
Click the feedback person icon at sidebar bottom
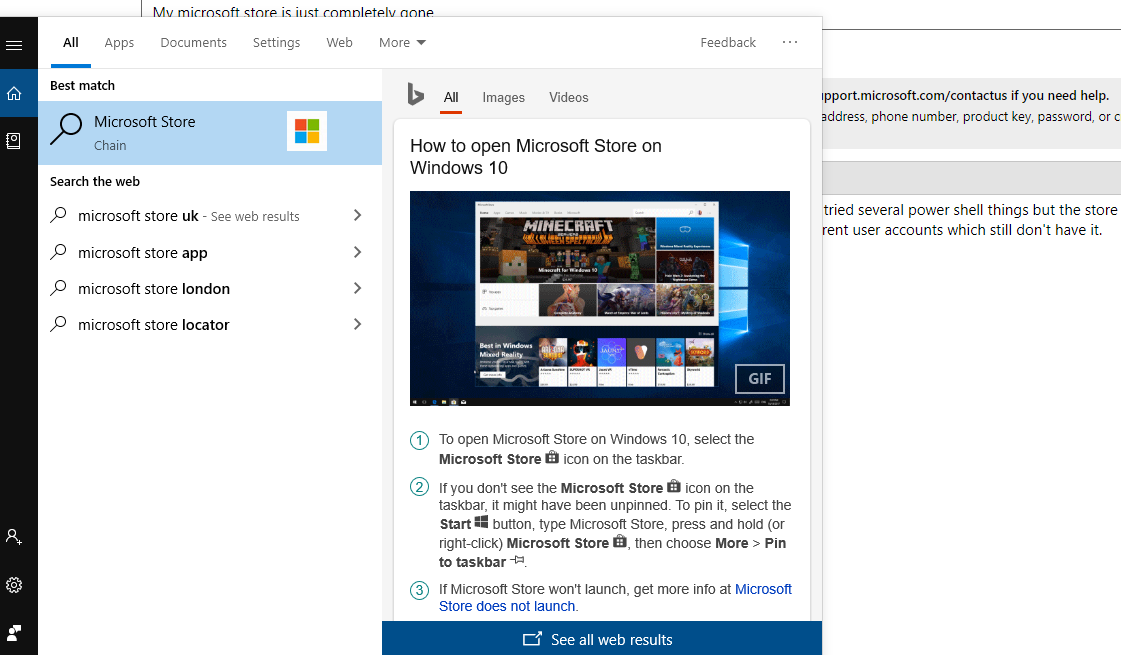click(x=14, y=633)
